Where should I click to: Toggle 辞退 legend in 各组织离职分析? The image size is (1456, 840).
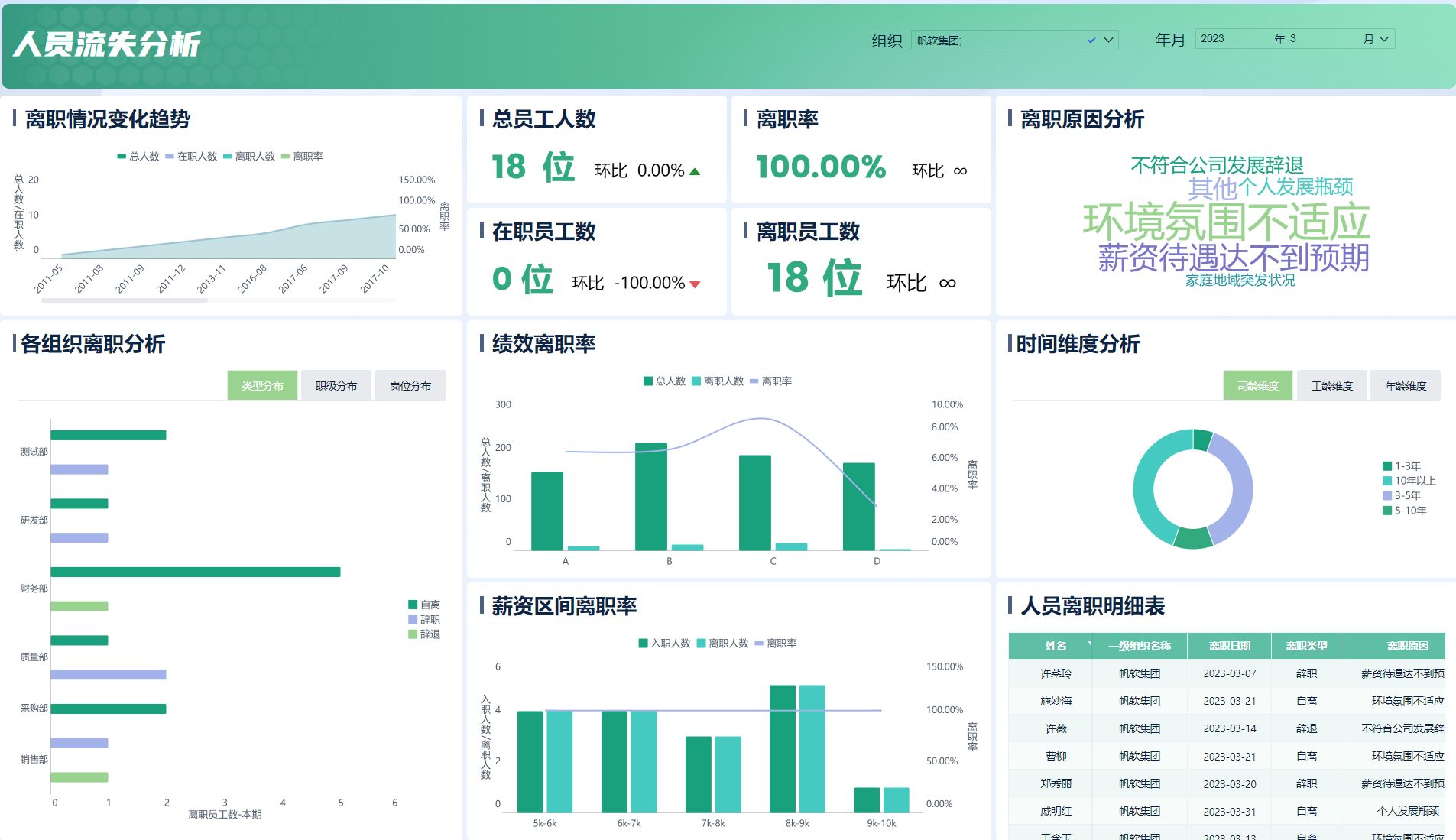pyautogui.click(x=424, y=634)
